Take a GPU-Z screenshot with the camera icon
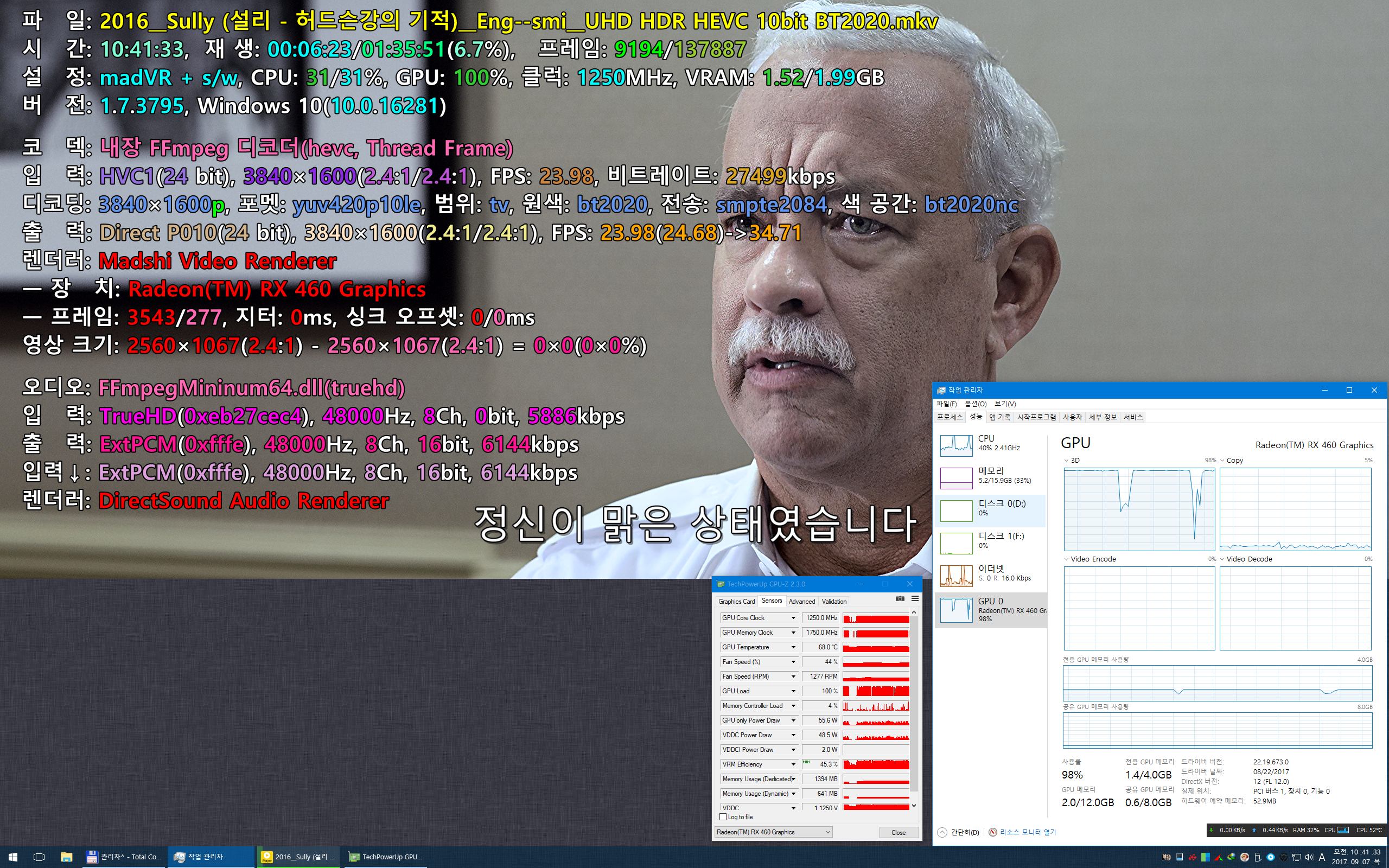 coord(900,599)
